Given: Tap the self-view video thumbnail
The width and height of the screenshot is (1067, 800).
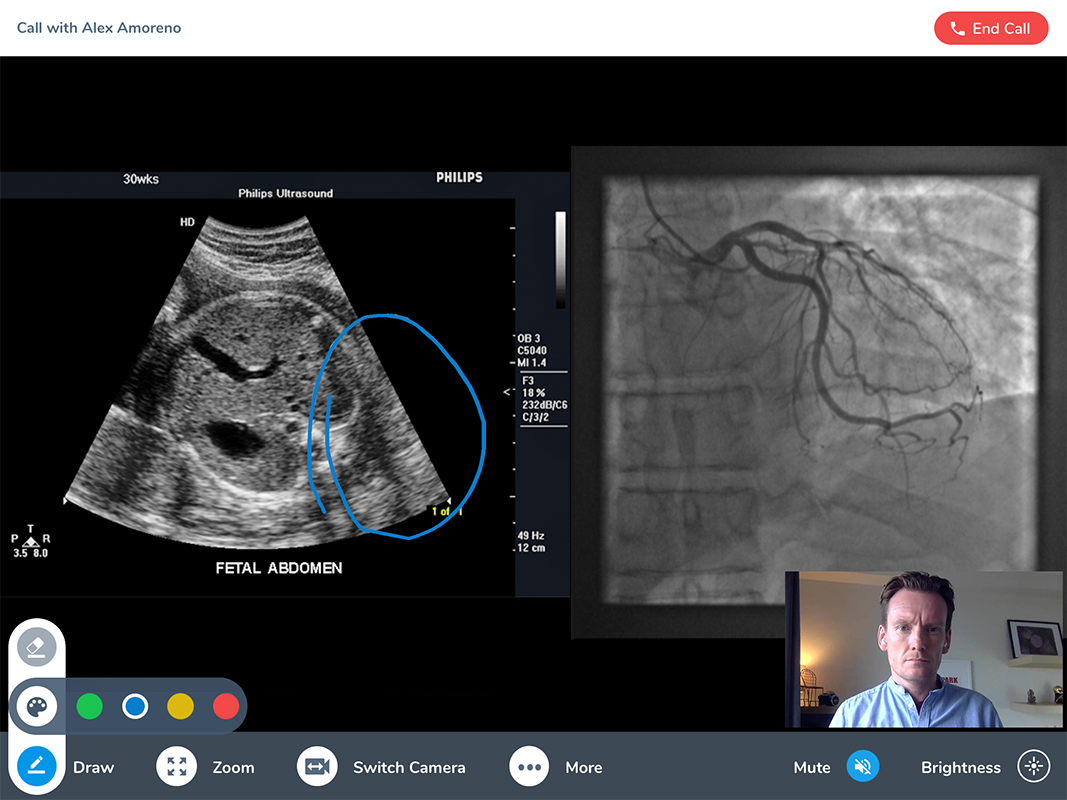Looking at the screenshot, I should coord(923,649).
